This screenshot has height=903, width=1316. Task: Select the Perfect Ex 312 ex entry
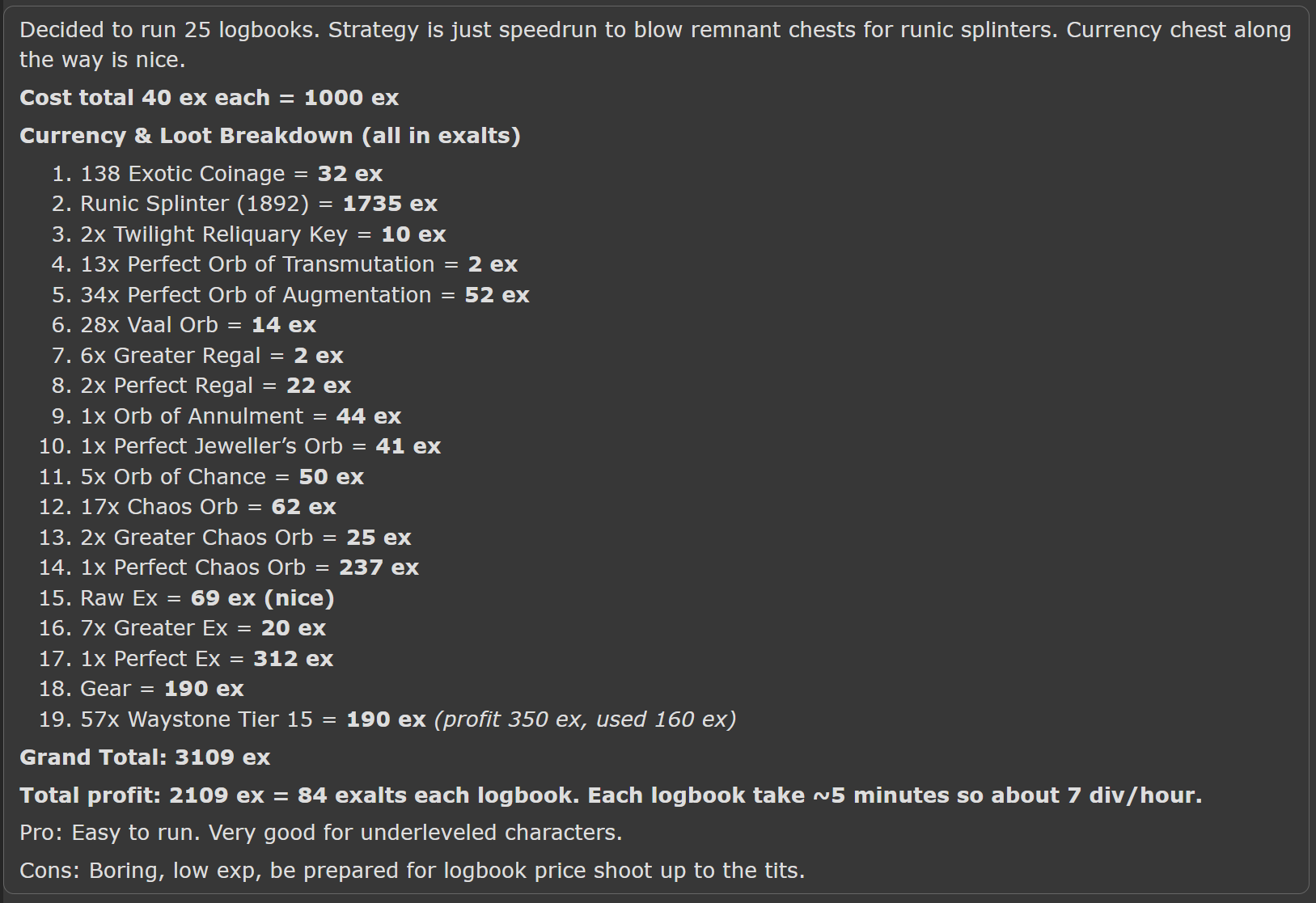point(207,659)
